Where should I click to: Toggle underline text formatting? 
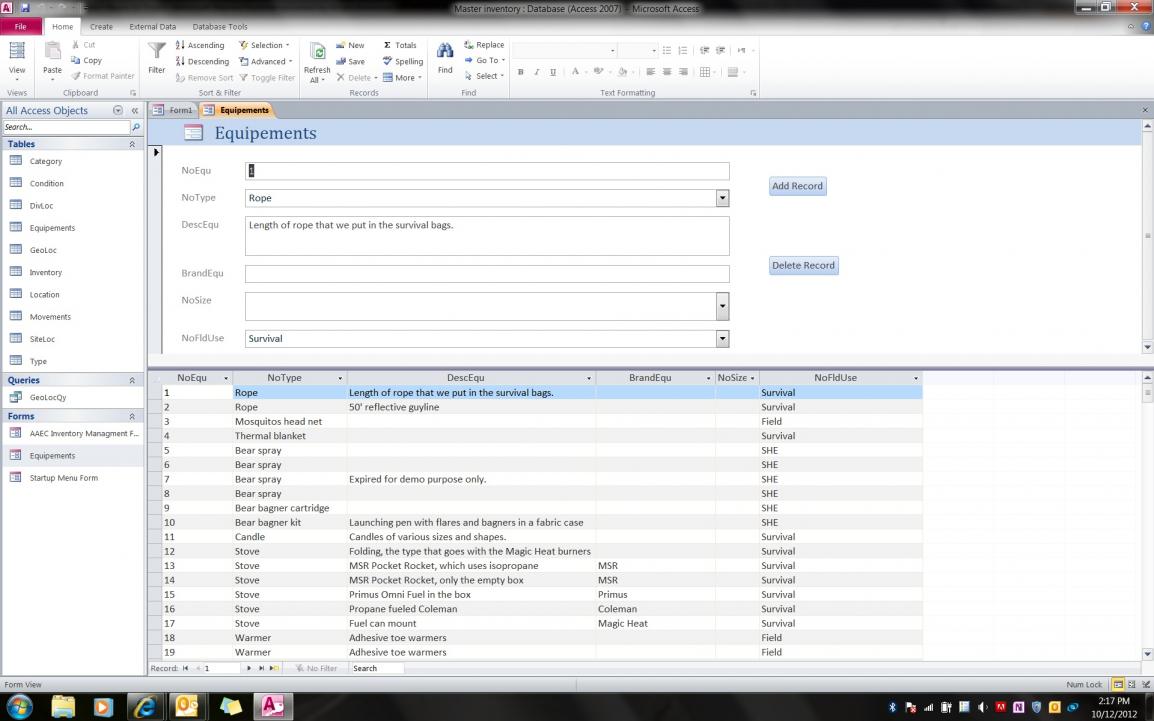click(x=553, y=72)
